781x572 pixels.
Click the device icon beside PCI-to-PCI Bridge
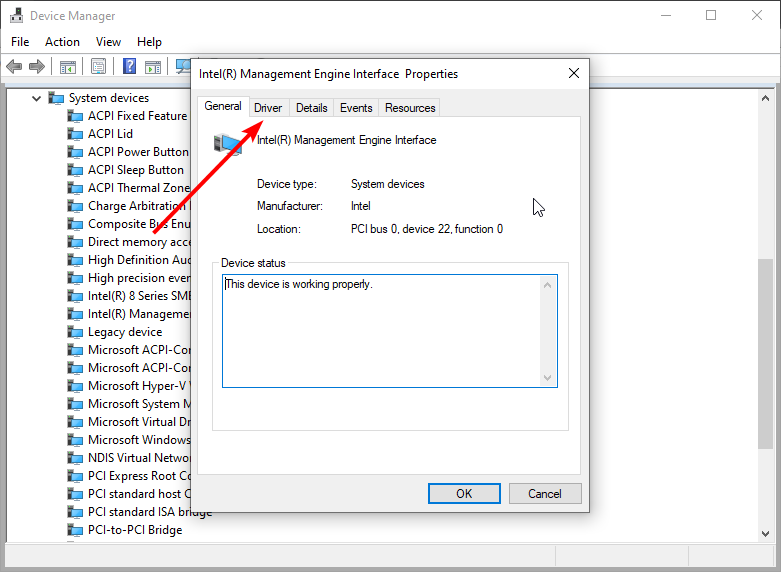tap(75, 530)
